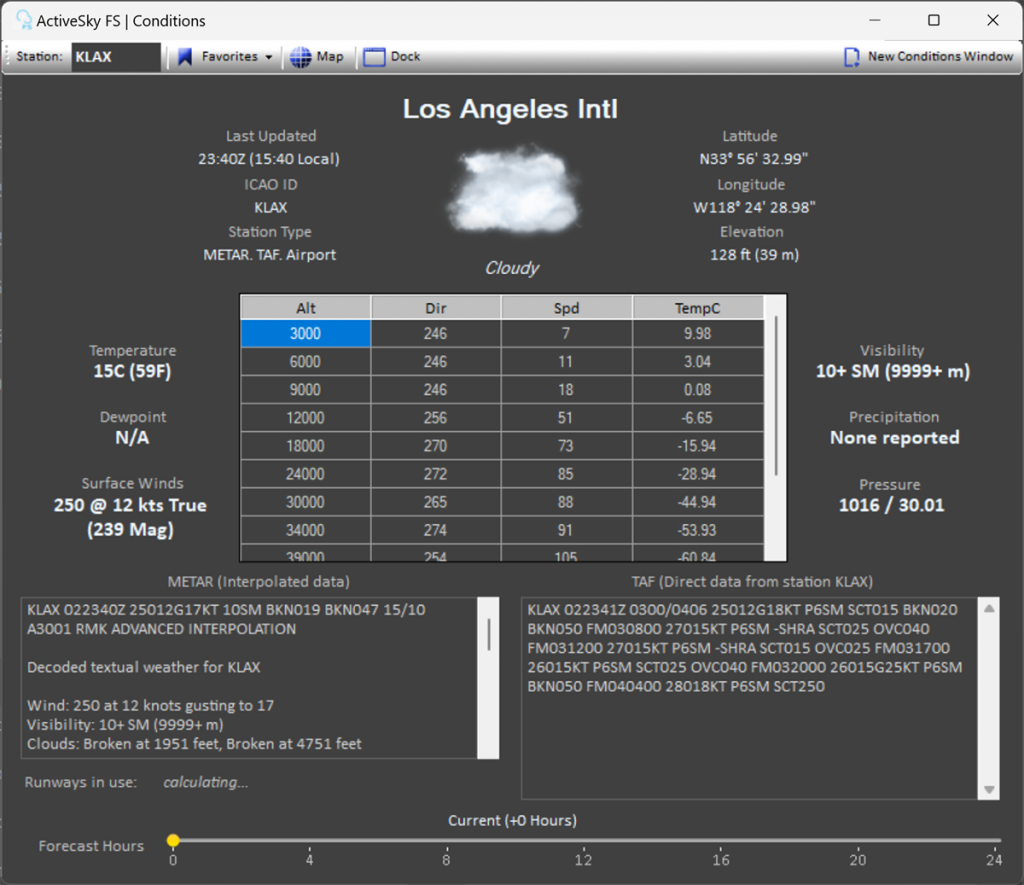Viewport: 1024px width, 885px height.
Task: Click the Los Angeles Intl title text
Action: coord(510,108)
